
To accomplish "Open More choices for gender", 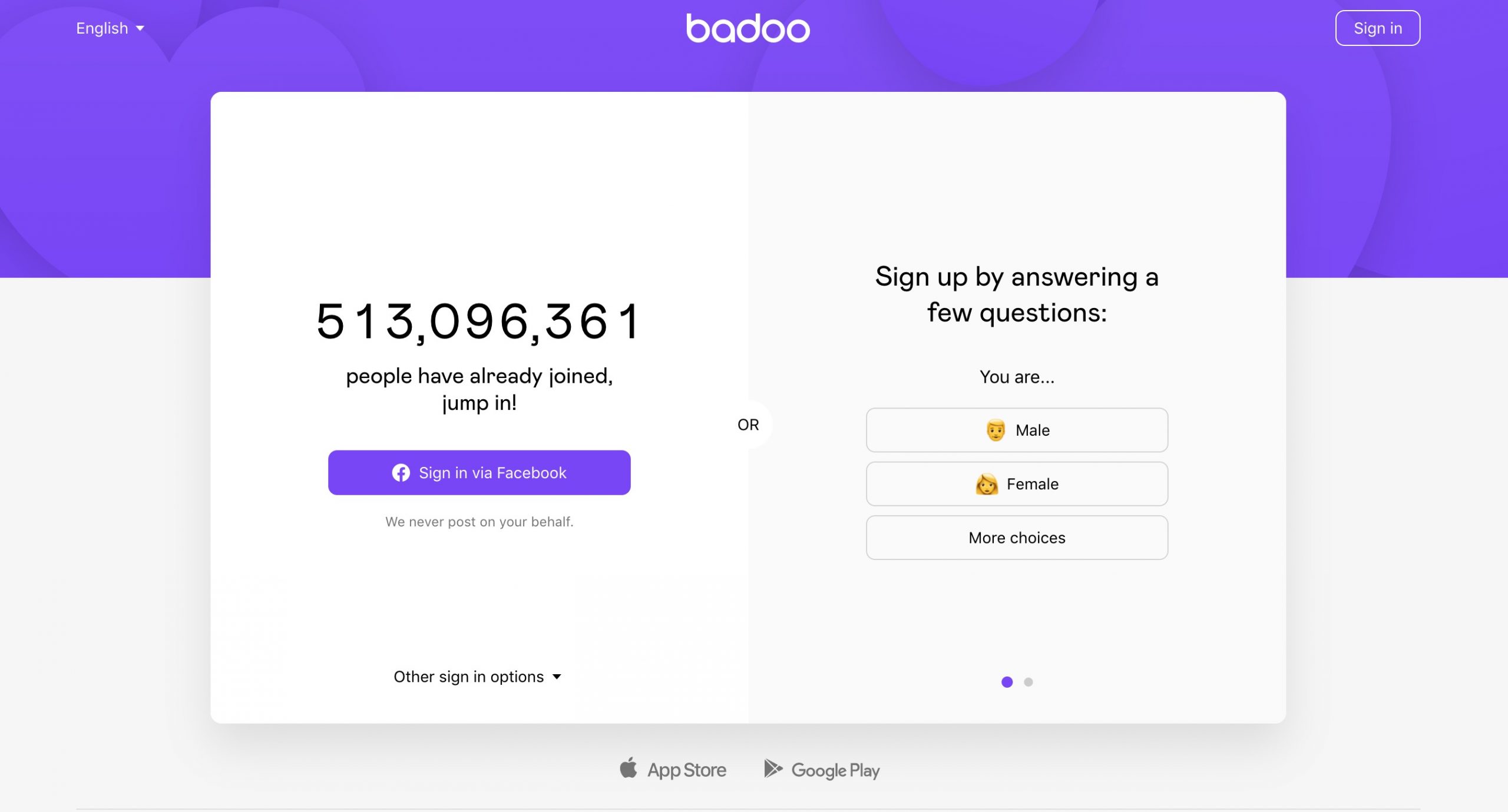I will pos(1016,537).
